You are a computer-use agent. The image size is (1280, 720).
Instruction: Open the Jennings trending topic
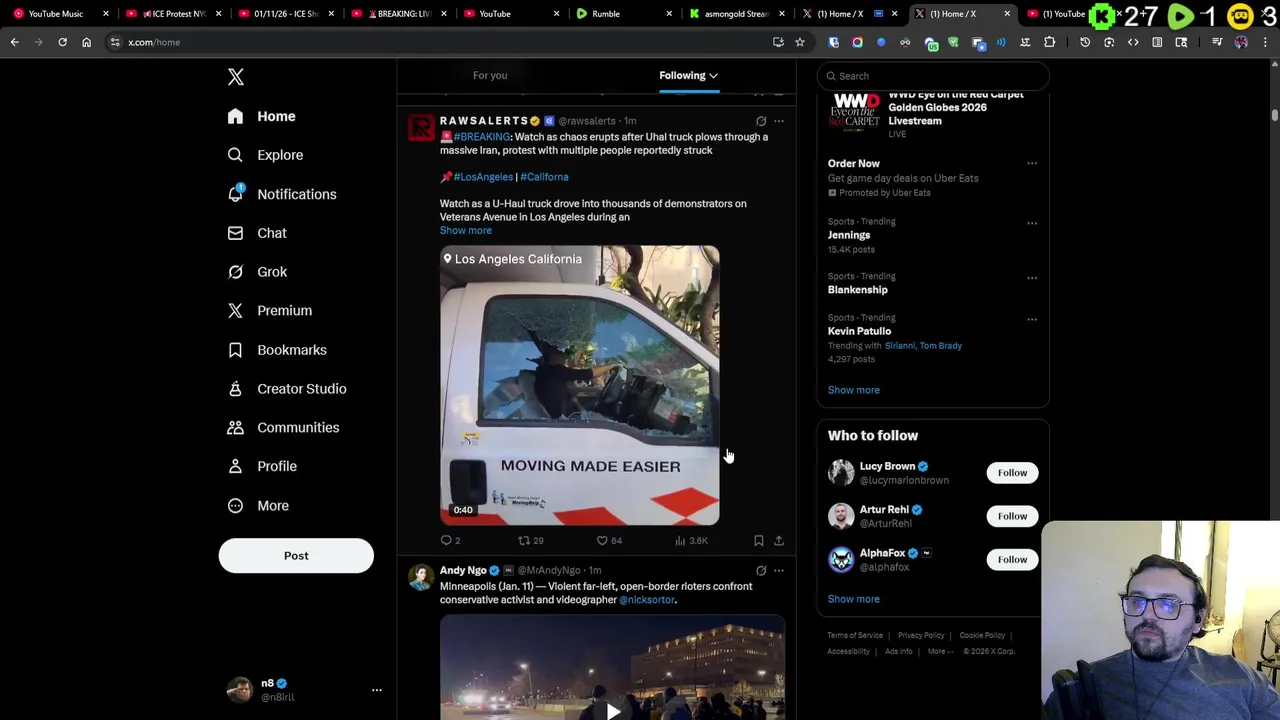[x=849, y=235]
